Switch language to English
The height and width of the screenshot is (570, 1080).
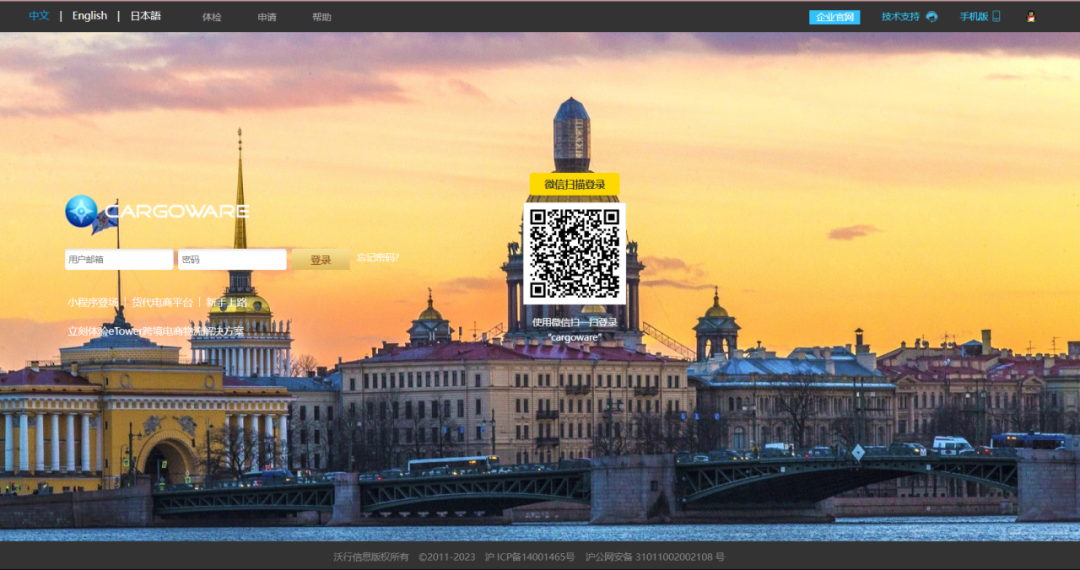tap(89, 16)
